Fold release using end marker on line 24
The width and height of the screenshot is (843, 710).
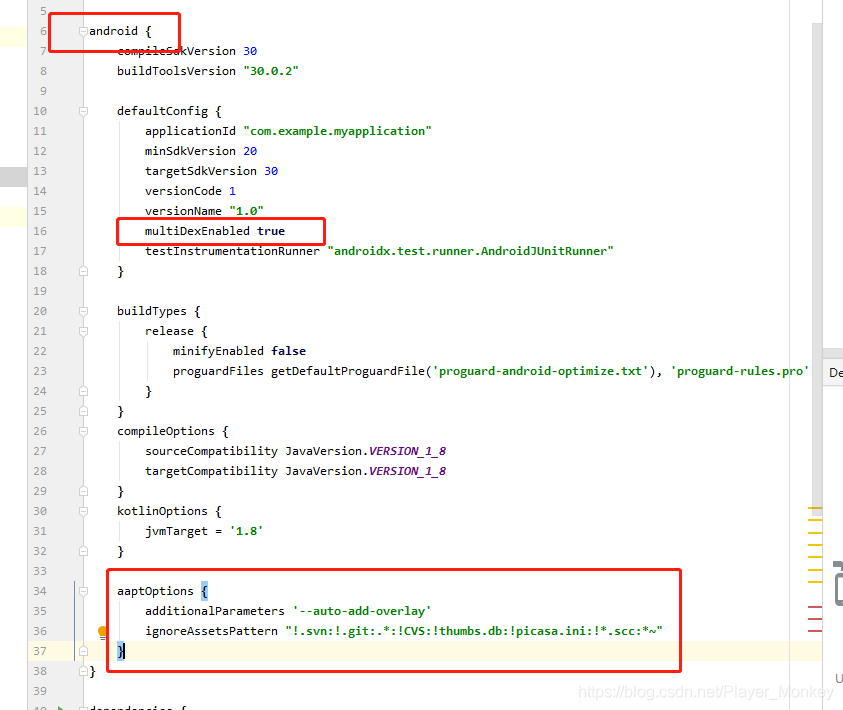(83, 391)
